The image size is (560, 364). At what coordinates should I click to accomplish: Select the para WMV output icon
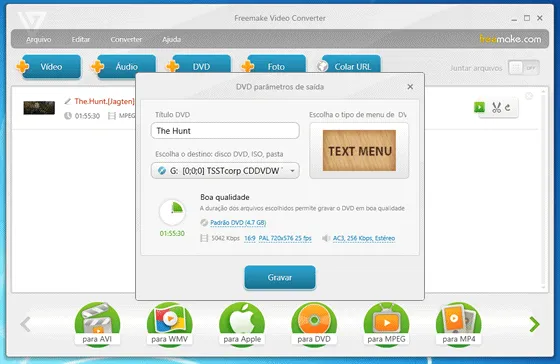(169, 324)
